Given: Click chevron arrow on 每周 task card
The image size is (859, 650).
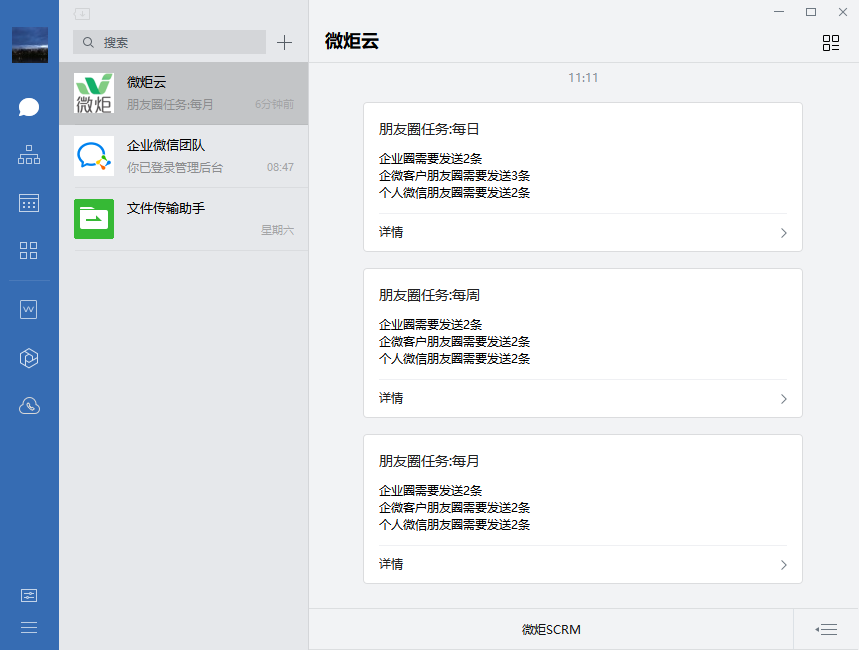Looking at the screenshot, I should tap(783, 399).
